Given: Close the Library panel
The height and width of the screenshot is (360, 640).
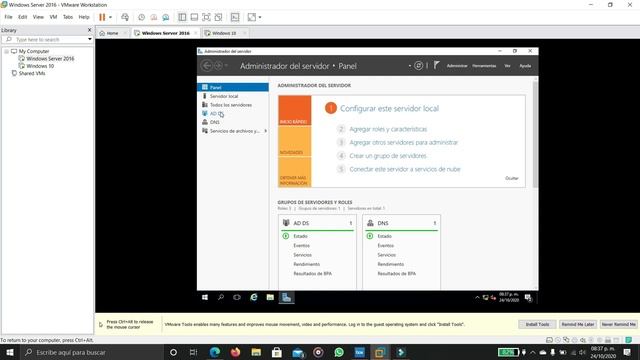Looking at the screenshot, I should pos(89,30).
